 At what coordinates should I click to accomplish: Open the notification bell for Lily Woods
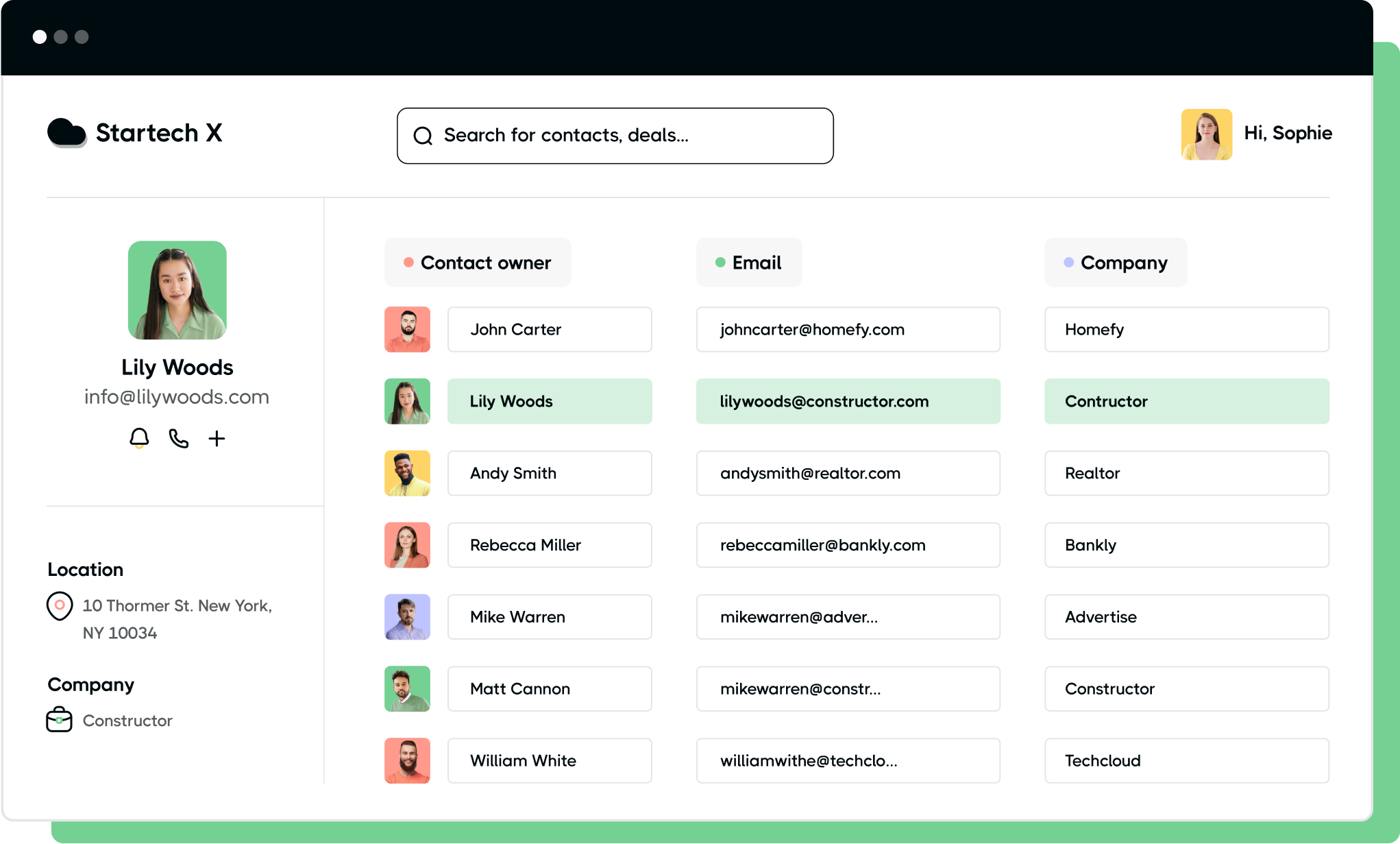[x=138, y=438]
